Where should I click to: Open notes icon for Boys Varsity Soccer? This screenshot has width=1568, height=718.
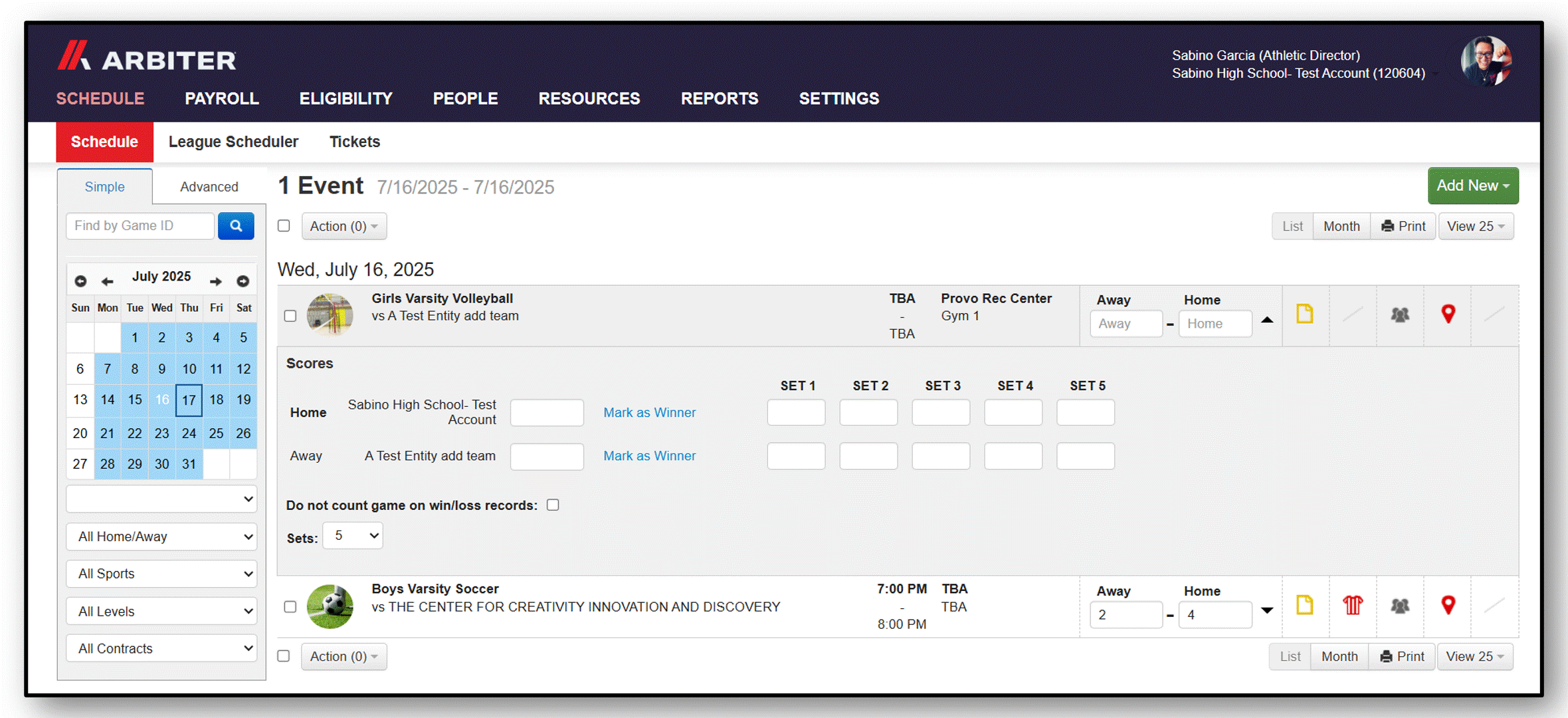[x=1305, y=605]
